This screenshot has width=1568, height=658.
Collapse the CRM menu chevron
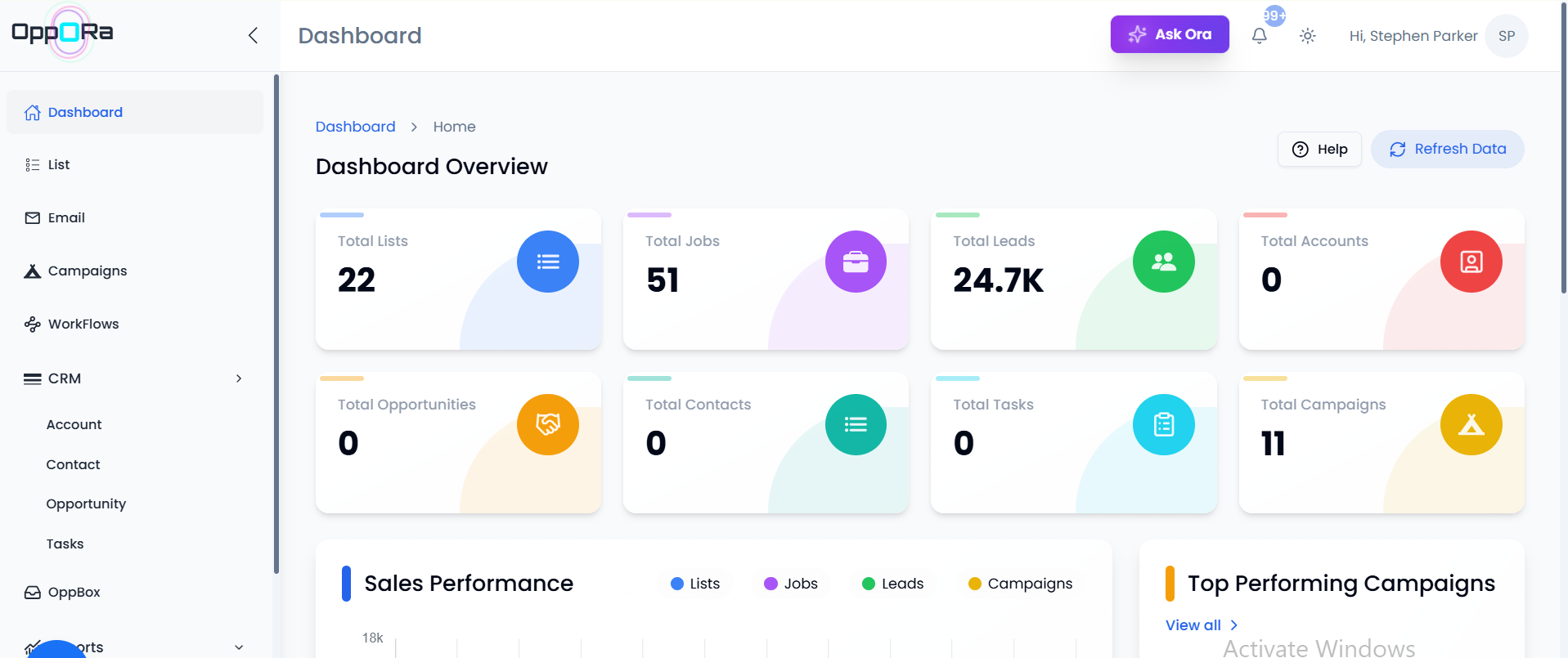[x=239, y=378]
